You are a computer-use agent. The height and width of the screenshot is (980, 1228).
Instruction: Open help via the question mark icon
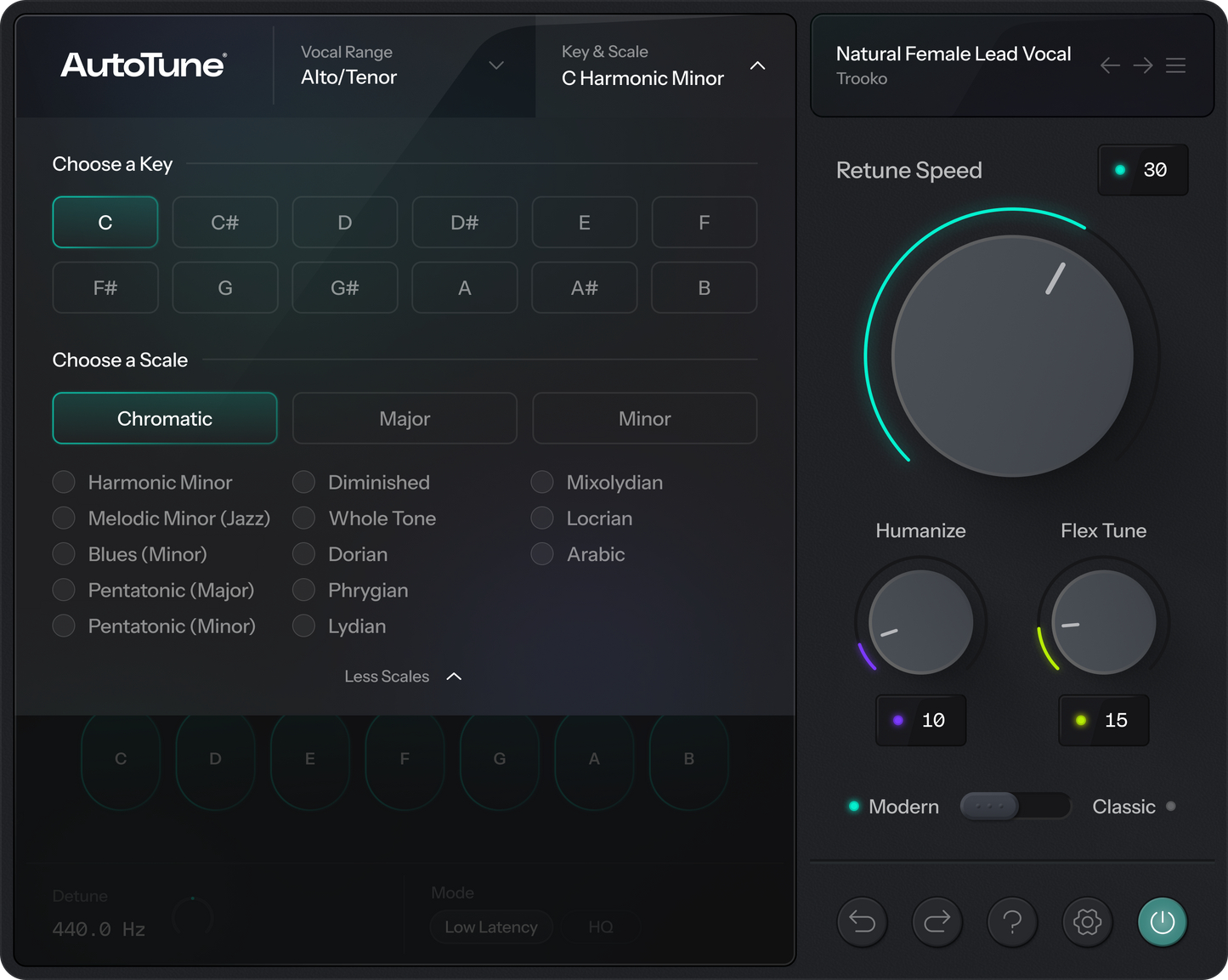tap(1011, 922)
